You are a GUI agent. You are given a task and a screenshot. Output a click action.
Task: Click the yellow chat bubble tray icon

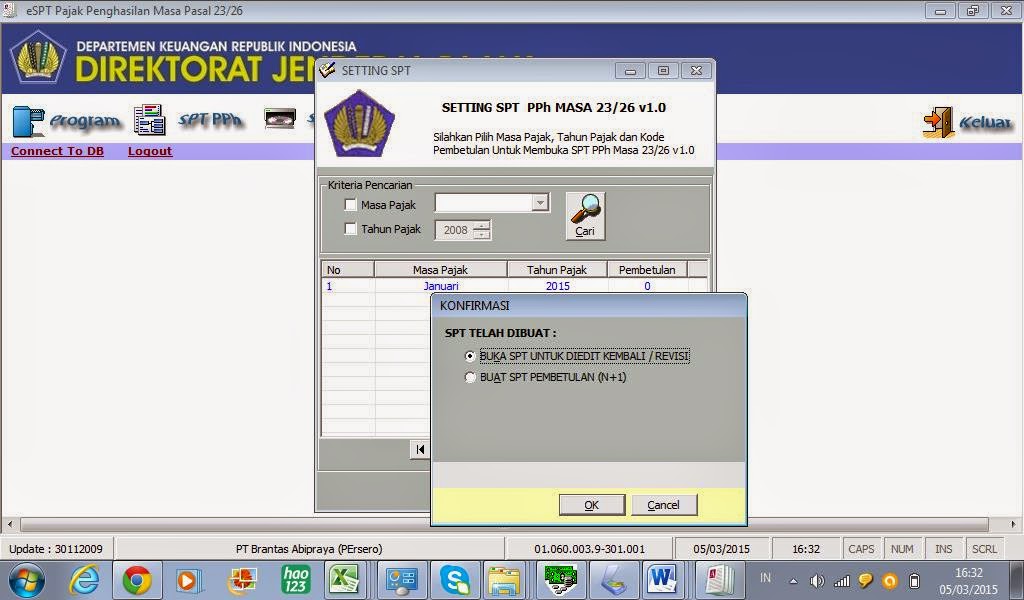866,581
